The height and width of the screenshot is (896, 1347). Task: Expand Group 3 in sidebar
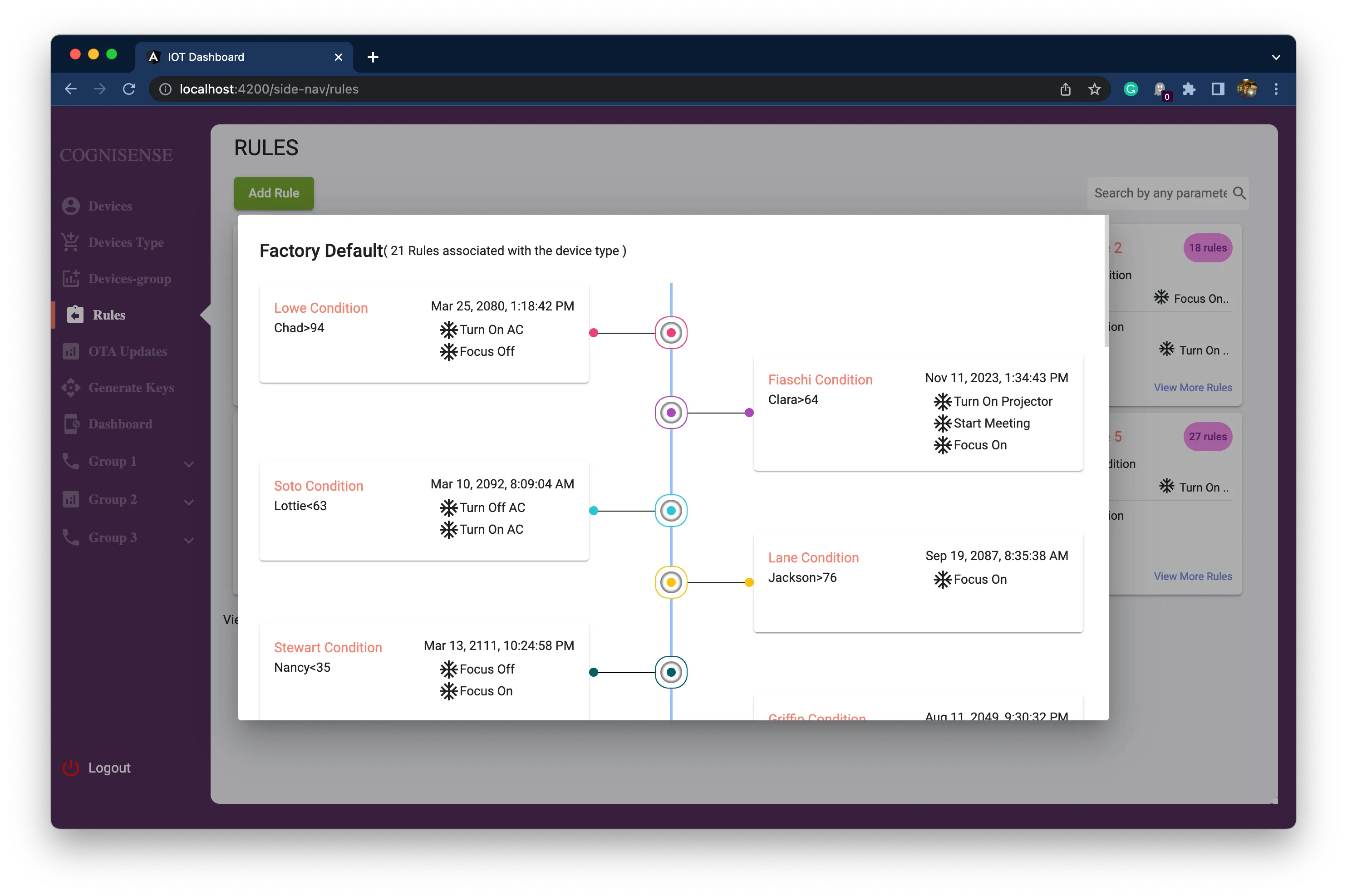(x=128, y=538)
